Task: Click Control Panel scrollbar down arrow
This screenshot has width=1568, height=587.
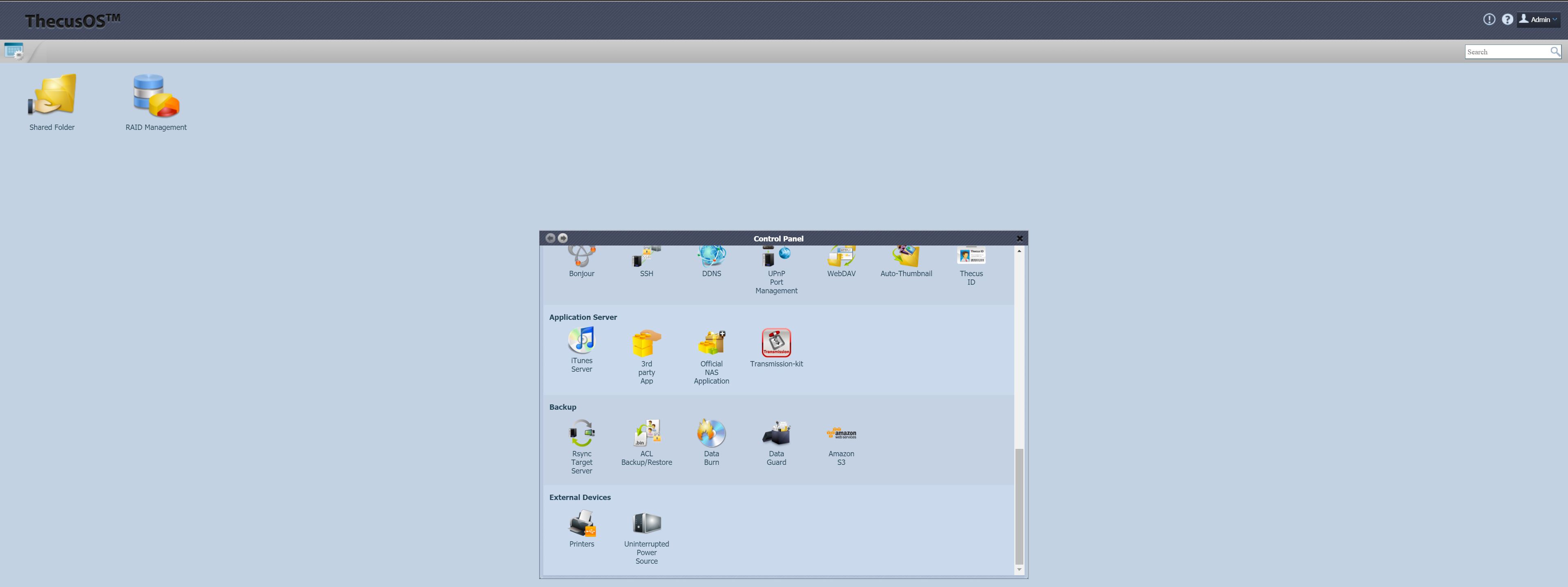Action: point(1019,570)
